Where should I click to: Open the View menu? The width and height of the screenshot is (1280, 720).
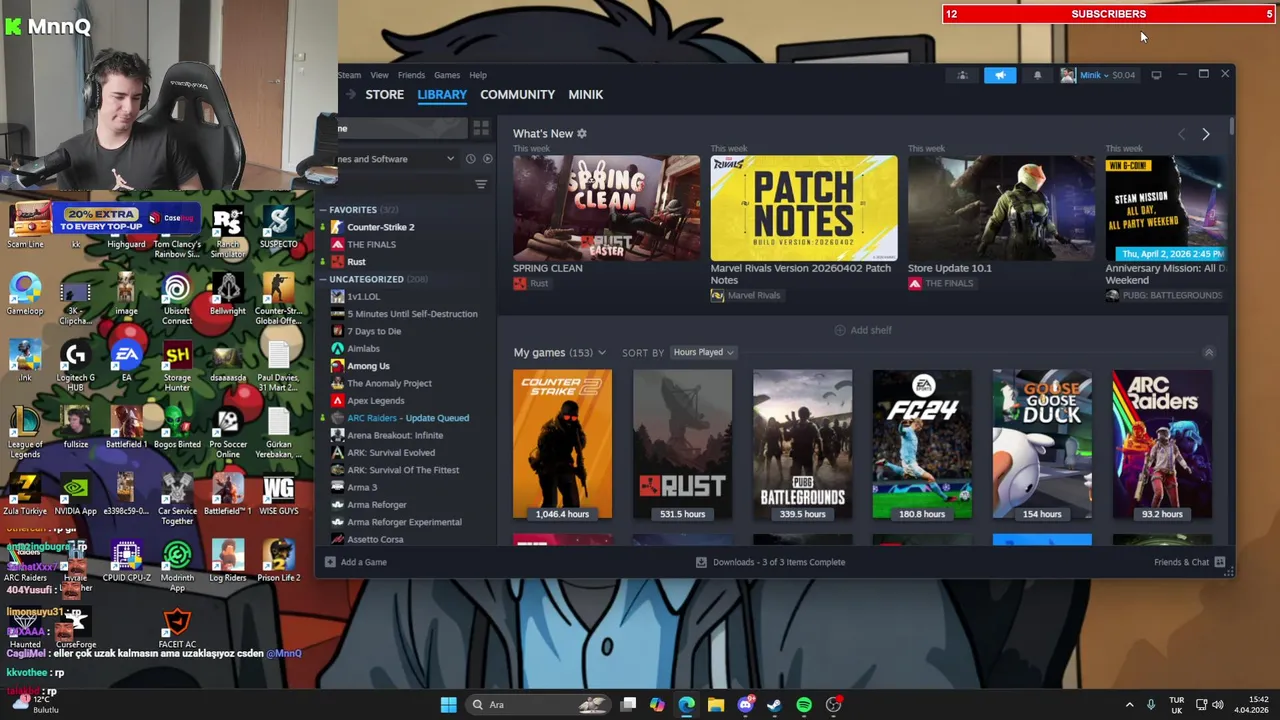[379, 75]
